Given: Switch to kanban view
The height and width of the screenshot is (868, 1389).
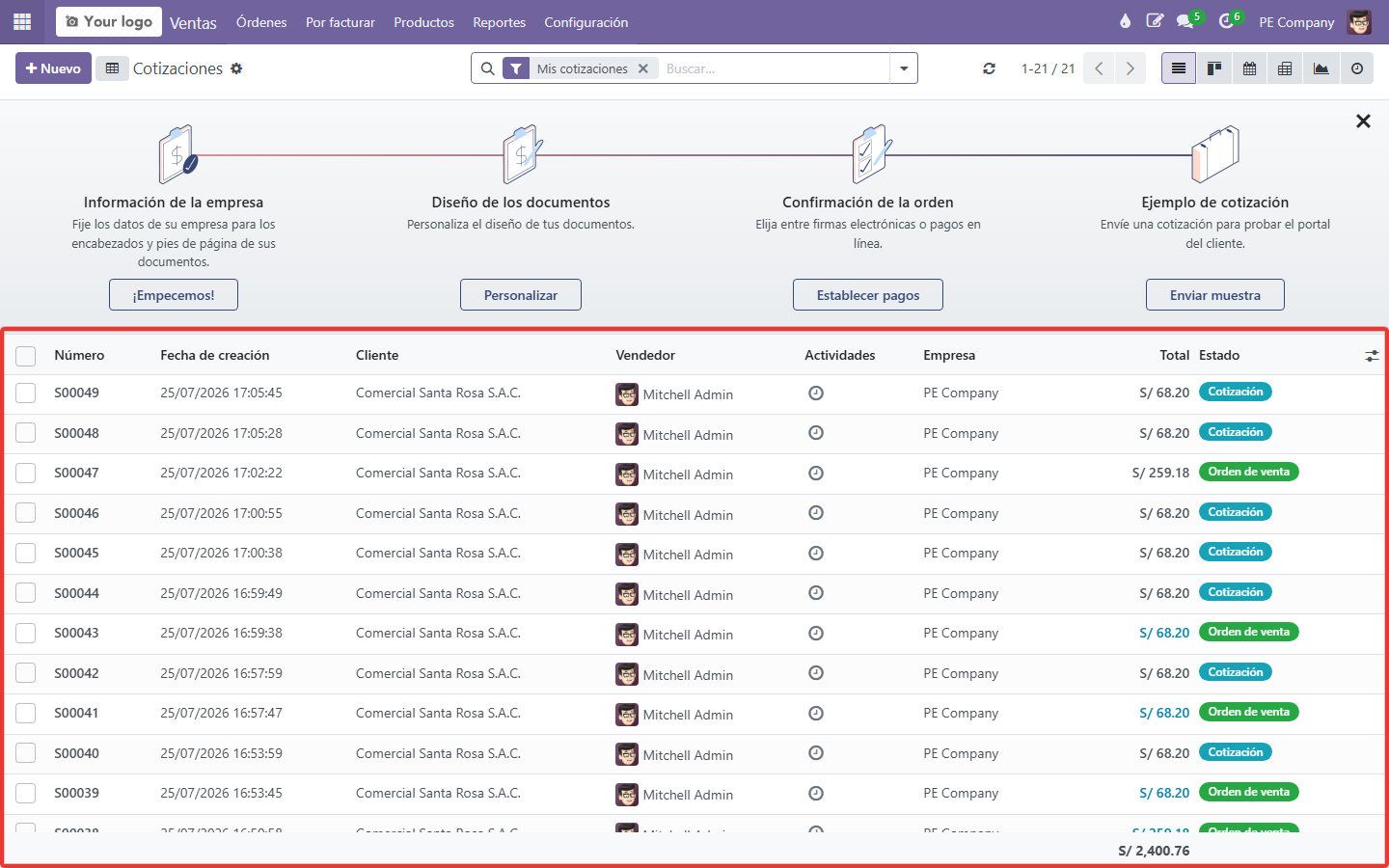Looking at the screenshot, I should (x=1214, y=68).
